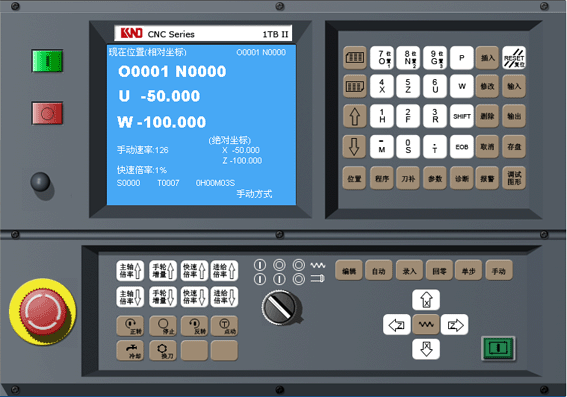This screenshot has height=397, width=567.
Task: Turn on coolant with the faucet 冷却 key
Action: (x=130, y=350)
